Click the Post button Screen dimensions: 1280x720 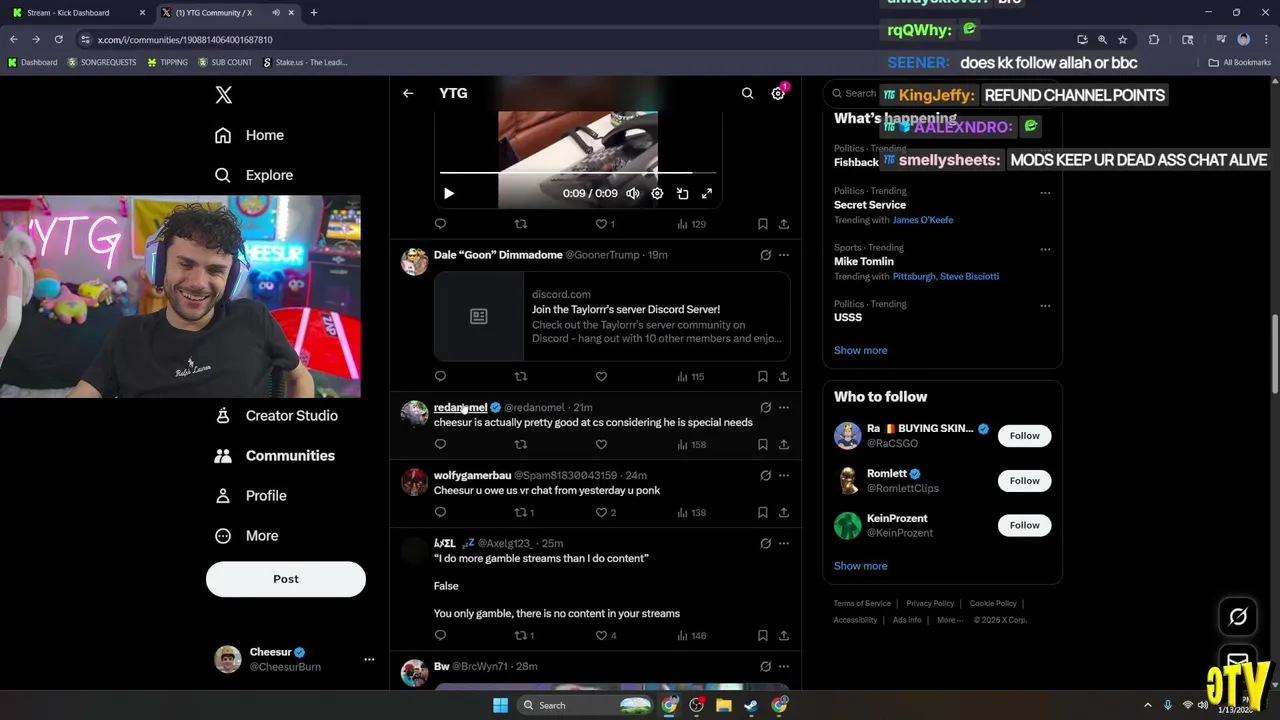(286, 579)
